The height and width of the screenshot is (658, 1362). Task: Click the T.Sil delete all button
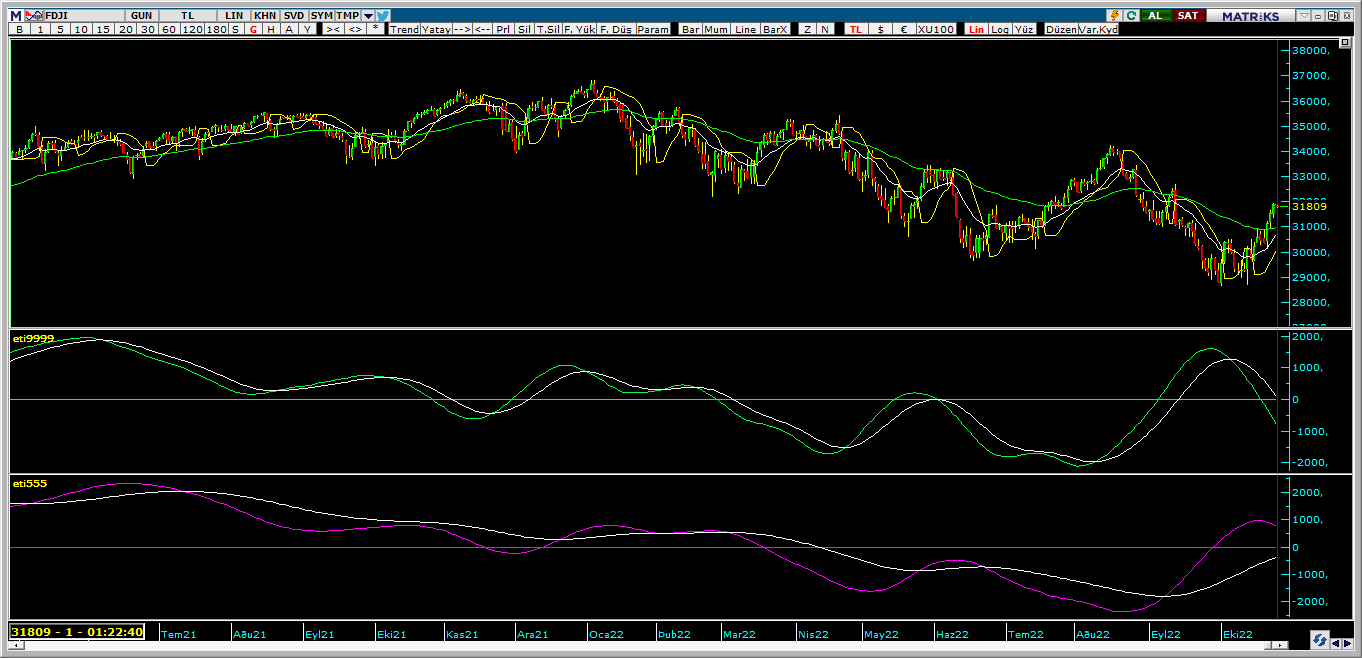click(548, 30)
